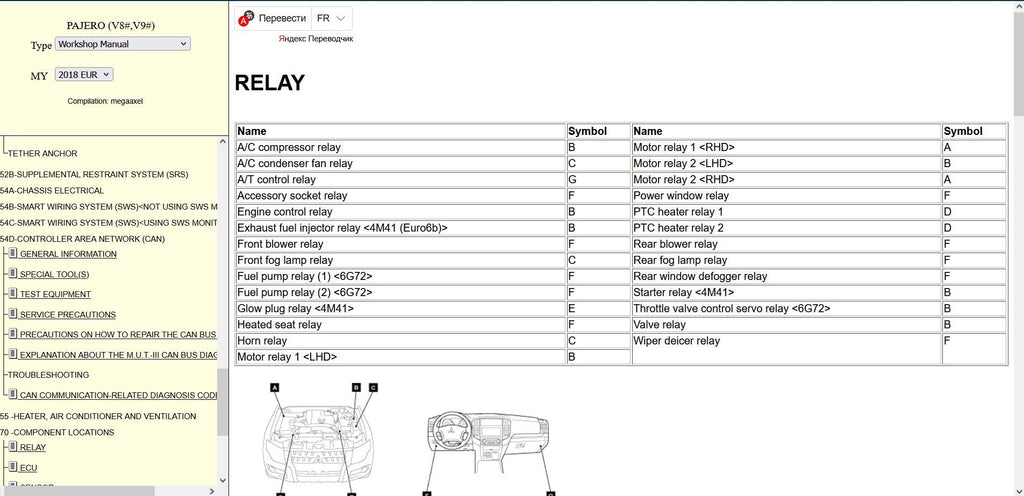Expand 54B-SMART WIRING SYSTEM not using SWS section
This screenshot has width=1024, height=496.
click(x=108, y=207)
